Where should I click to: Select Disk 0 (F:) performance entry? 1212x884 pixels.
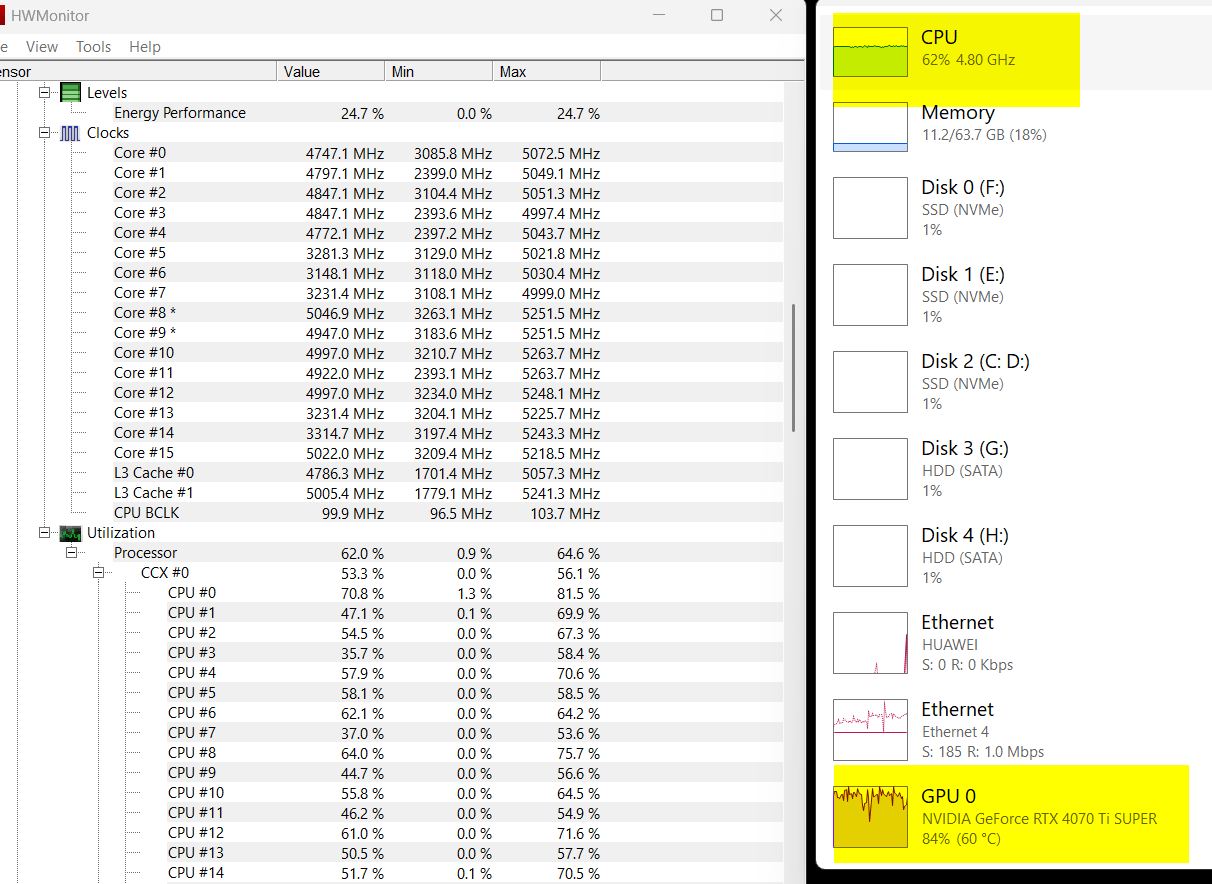coord(870,208)
